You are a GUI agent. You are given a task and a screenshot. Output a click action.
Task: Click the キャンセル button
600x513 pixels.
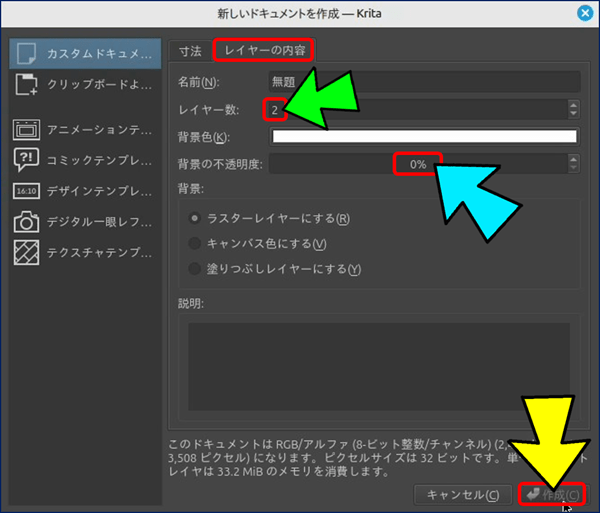click(x=462, y=495)
